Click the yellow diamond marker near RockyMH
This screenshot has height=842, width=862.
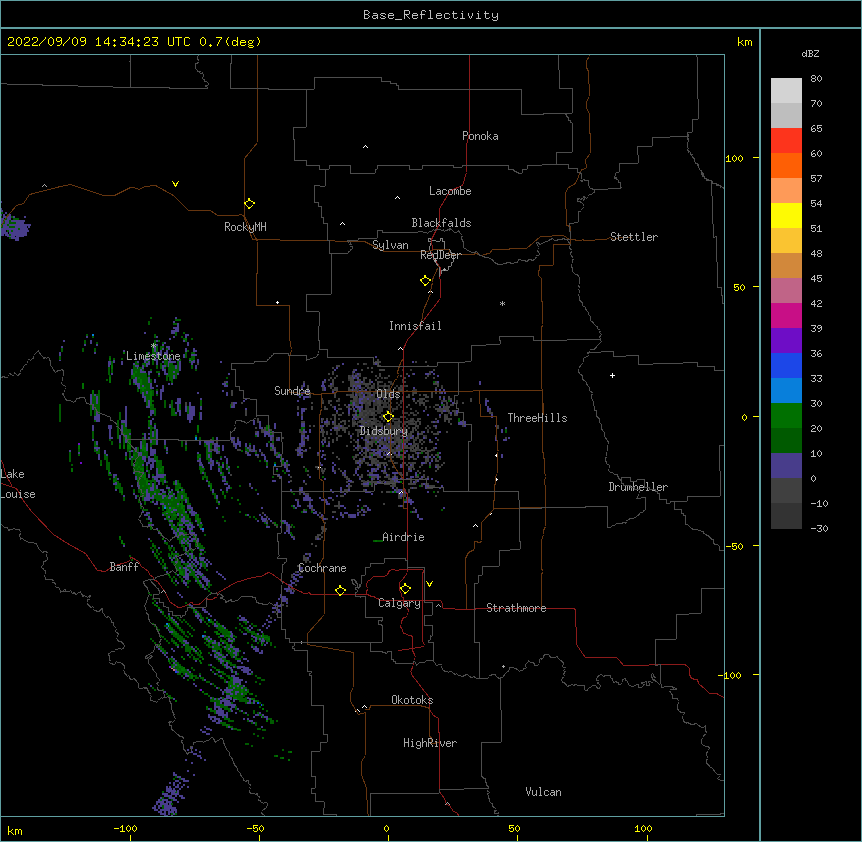(249, 204)
